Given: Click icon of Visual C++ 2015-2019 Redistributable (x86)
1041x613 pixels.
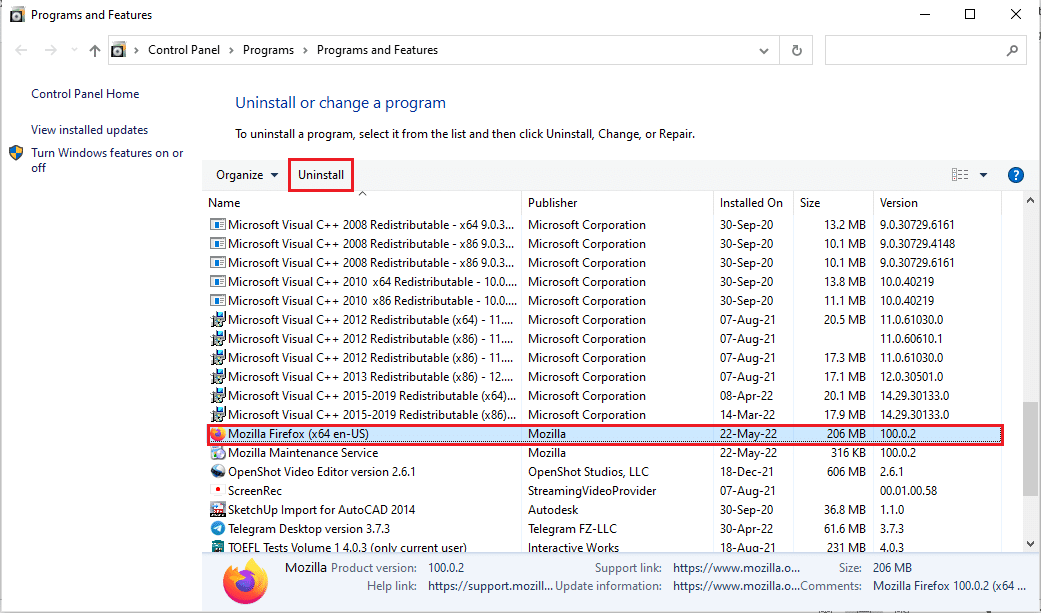Looking at the screenshot, I should (217, 414).
